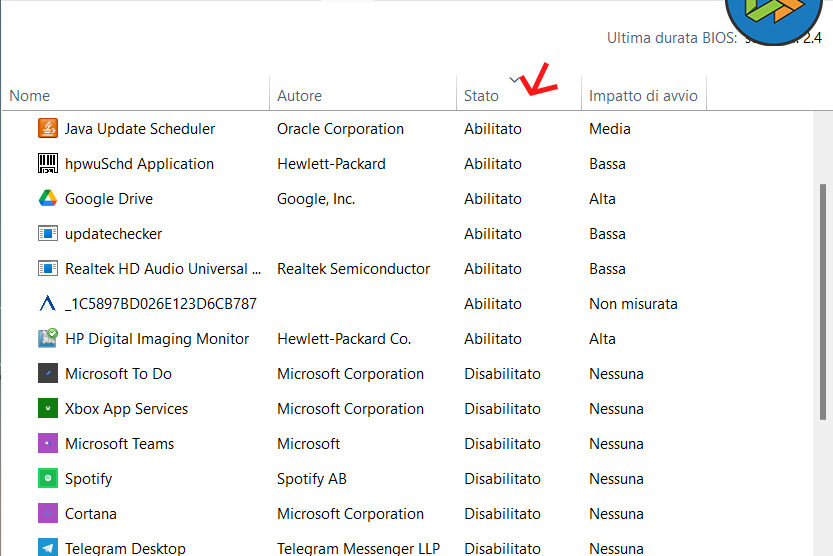The width and height of the screenshot is (833, 556).
Task: Click the updatechecker icon
Action: [x=48, y=234]
